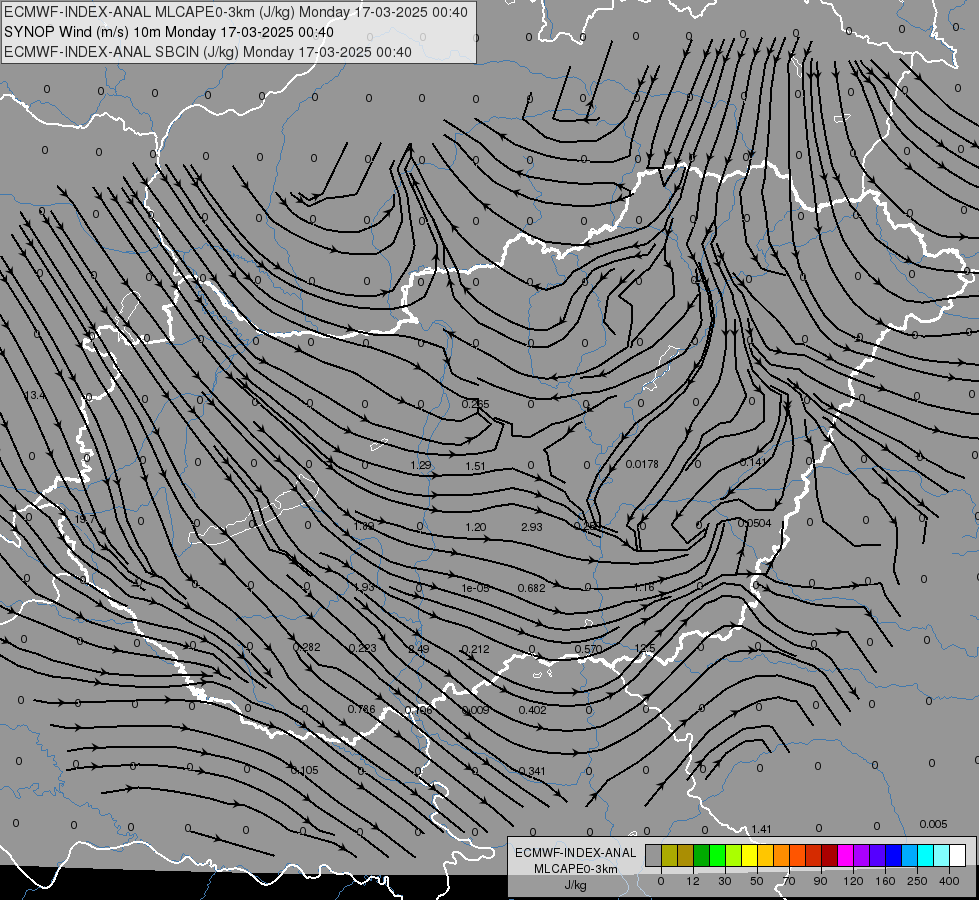Click the map value 0.341
The image size is (979, 900).
(532, 771)
